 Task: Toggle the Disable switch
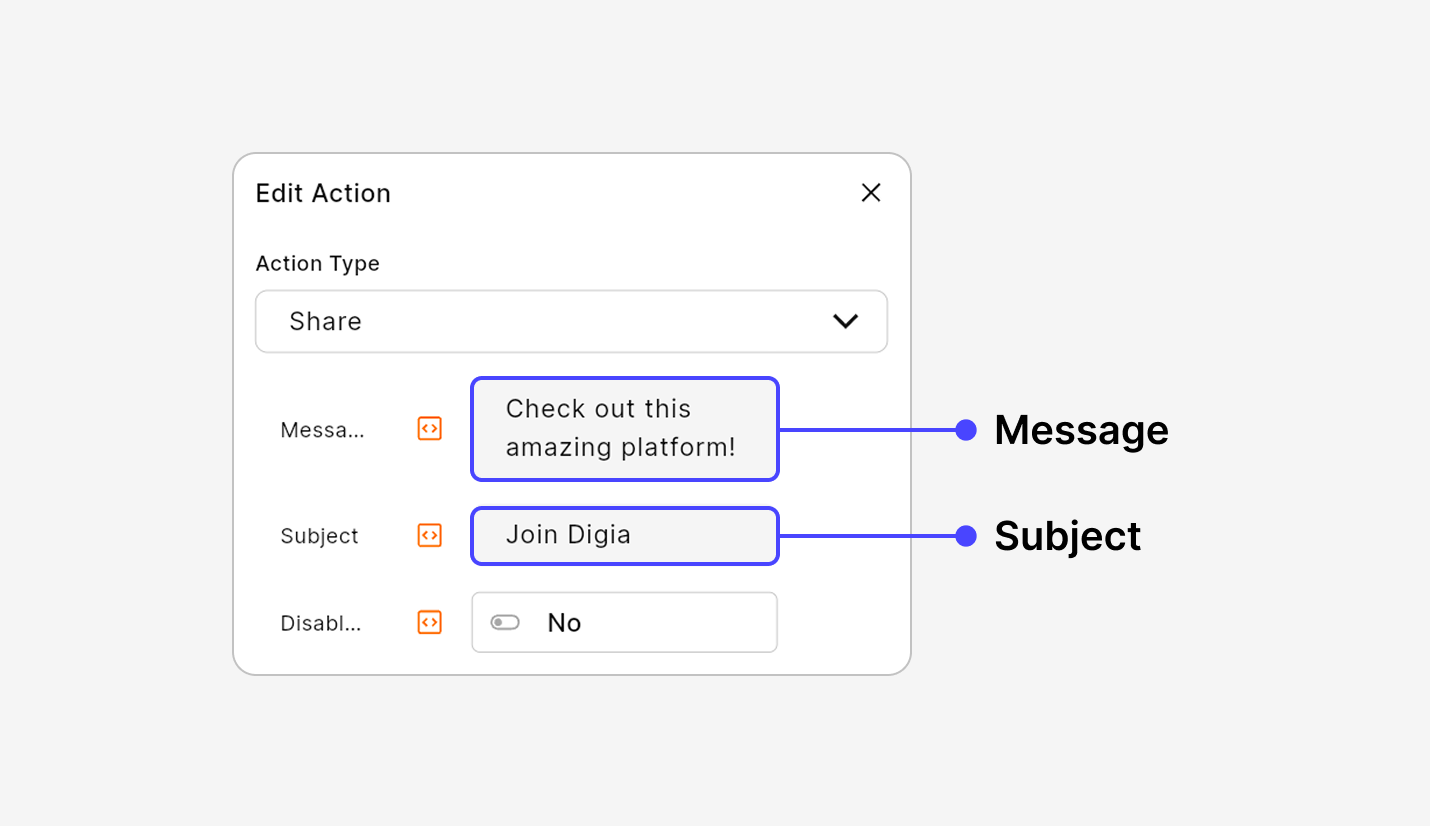point(505,623)
